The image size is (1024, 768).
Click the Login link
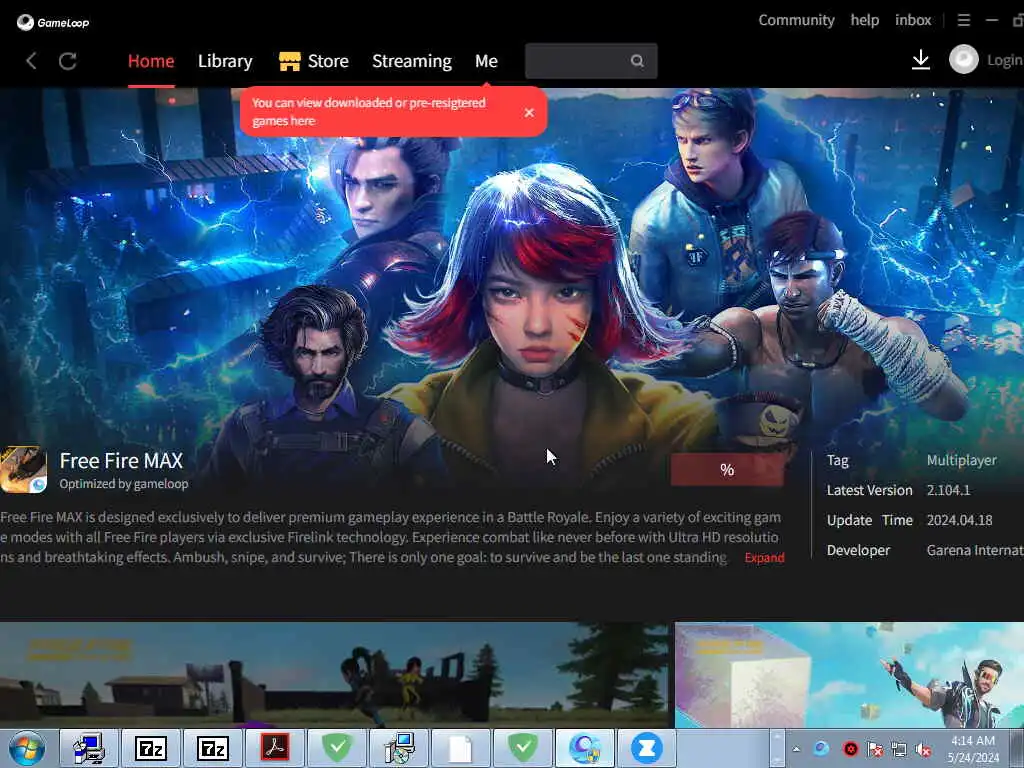tap(1004, 60)
